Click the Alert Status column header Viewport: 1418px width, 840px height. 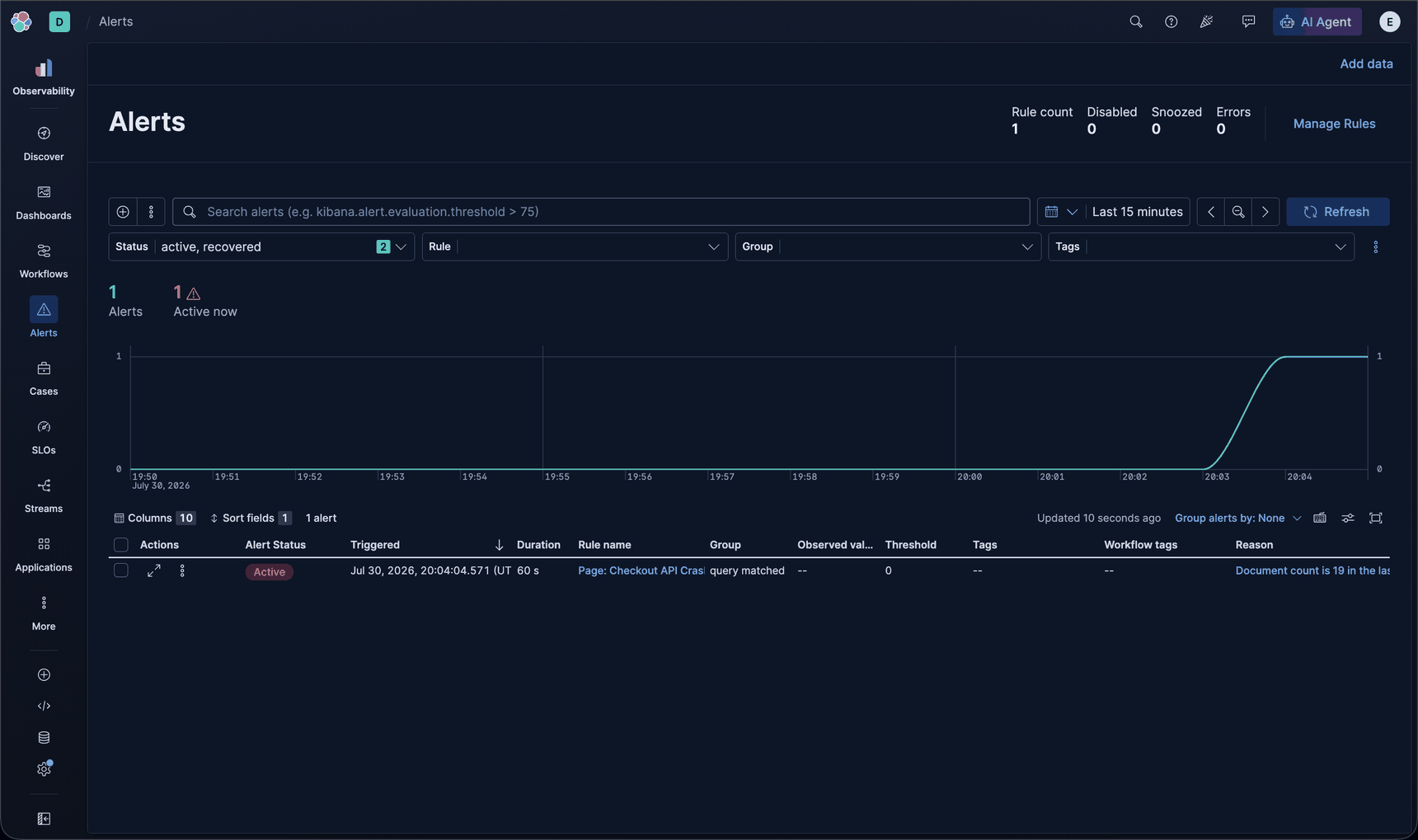click(x=275, y=545)
